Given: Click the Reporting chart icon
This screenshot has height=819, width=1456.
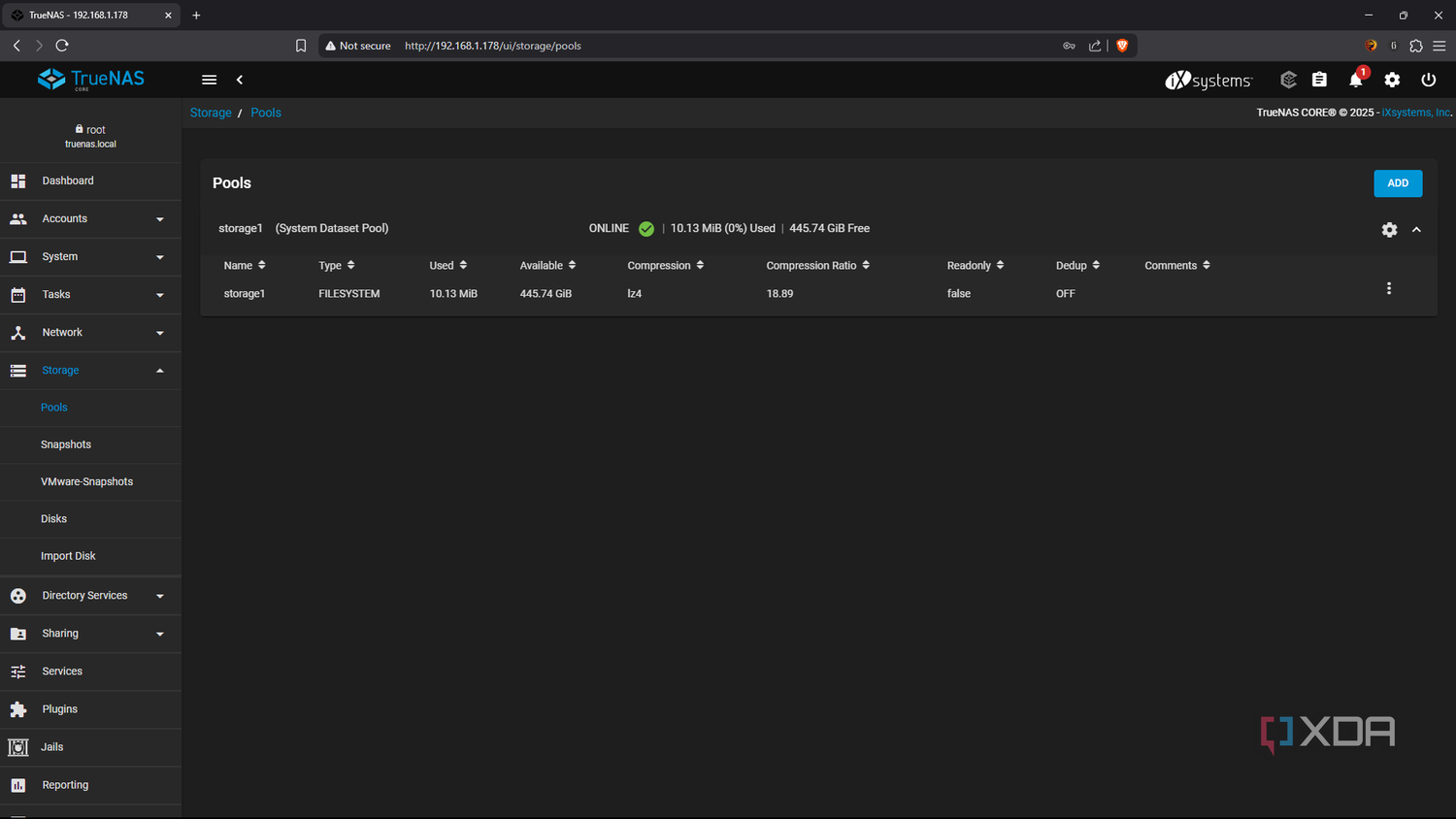Looking at the screenshot, I should pos(17,785).
